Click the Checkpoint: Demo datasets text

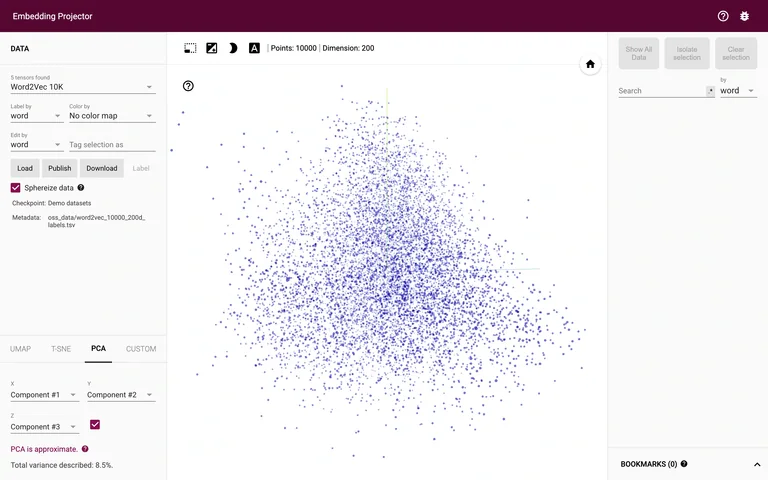pos(51,203)
